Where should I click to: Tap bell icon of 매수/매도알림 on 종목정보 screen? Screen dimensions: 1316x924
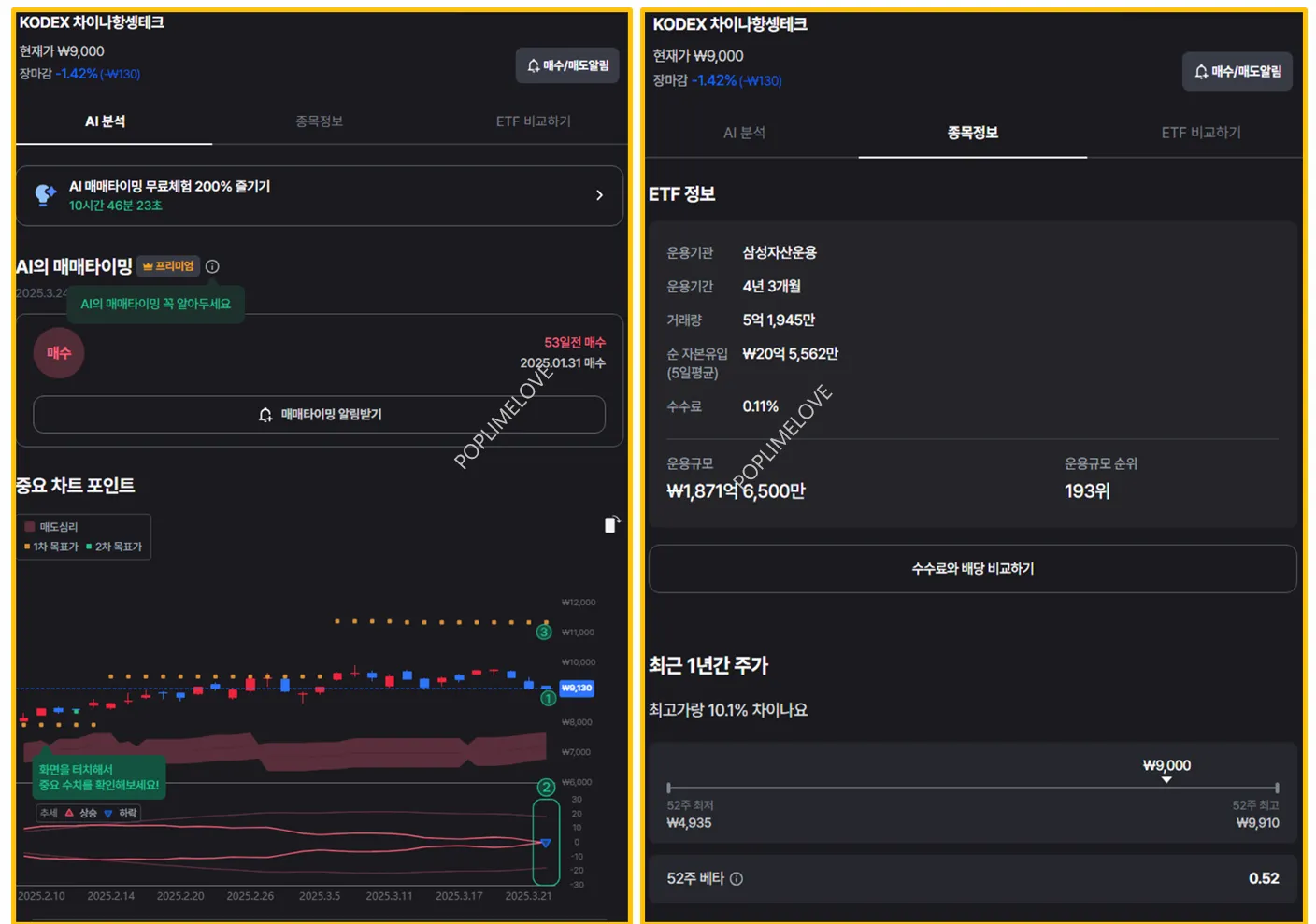(1201, 72)
